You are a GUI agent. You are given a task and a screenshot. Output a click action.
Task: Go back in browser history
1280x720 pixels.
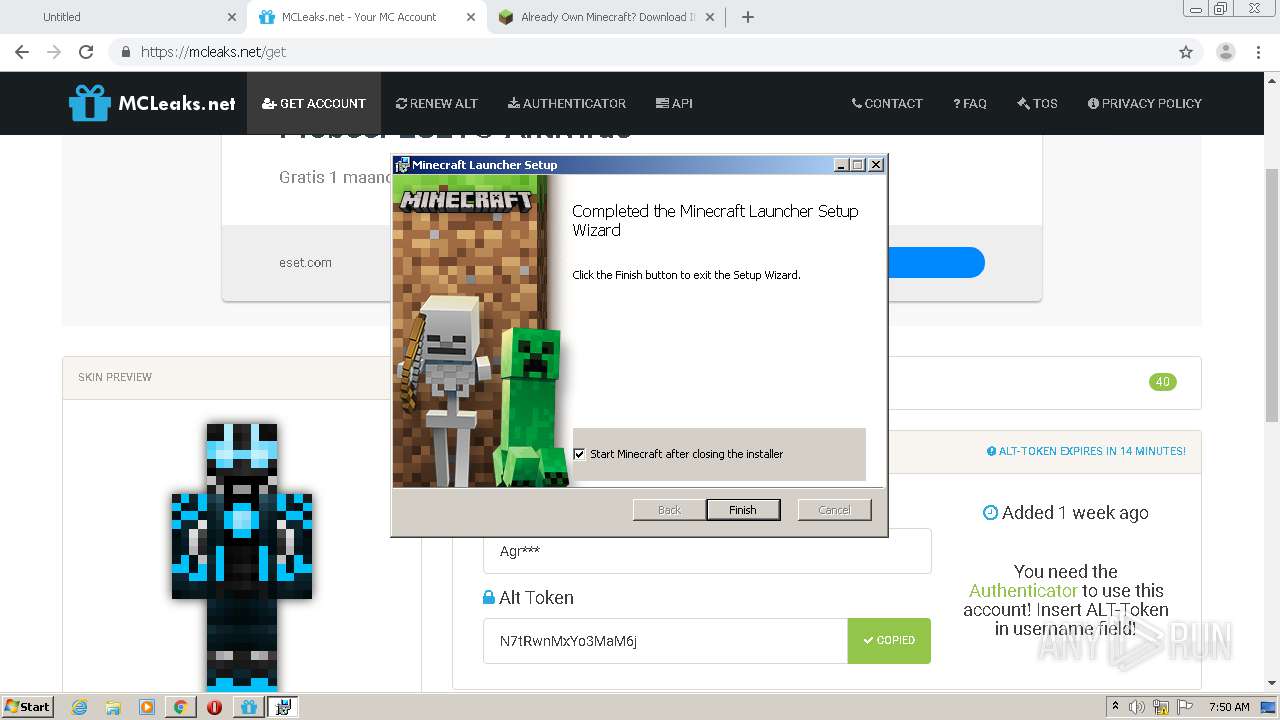point(22,52)
